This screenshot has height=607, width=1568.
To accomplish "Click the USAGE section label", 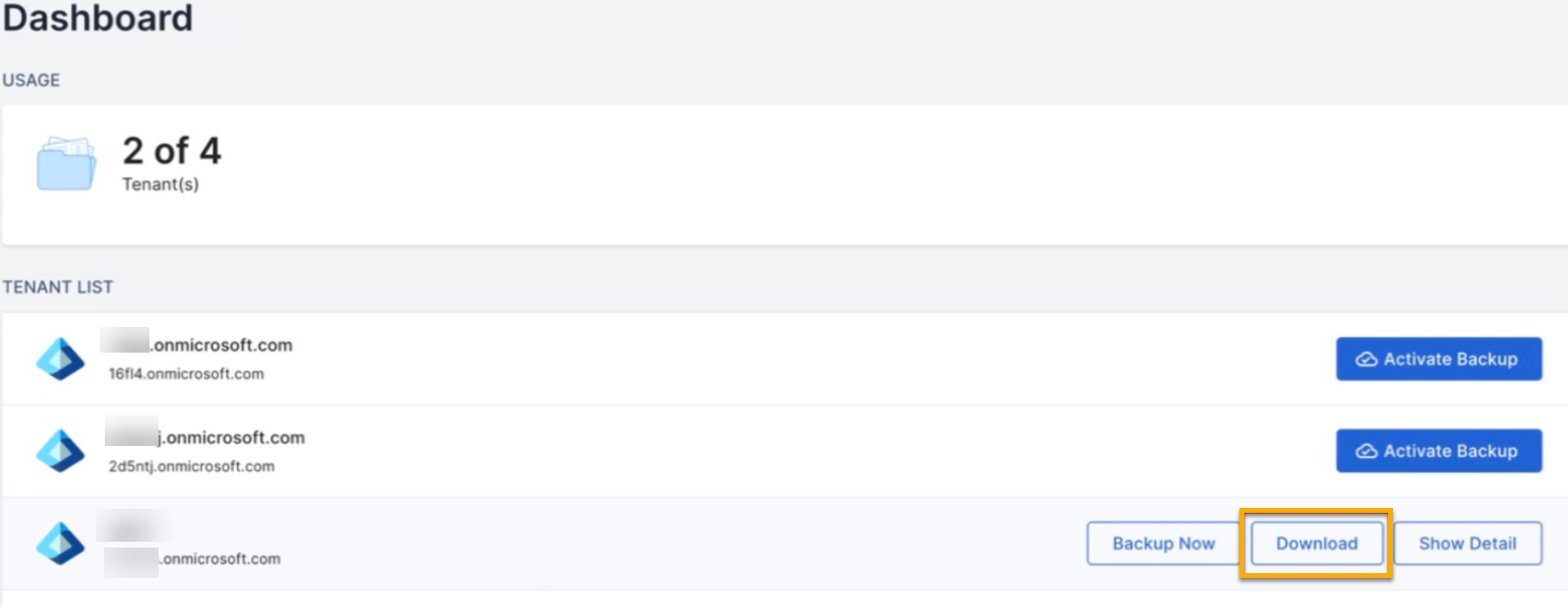I will point(31,80).
